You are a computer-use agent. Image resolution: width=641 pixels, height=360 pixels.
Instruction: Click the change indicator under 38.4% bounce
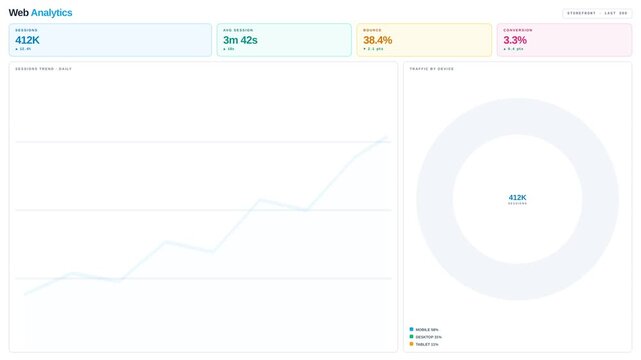point(373,49)
